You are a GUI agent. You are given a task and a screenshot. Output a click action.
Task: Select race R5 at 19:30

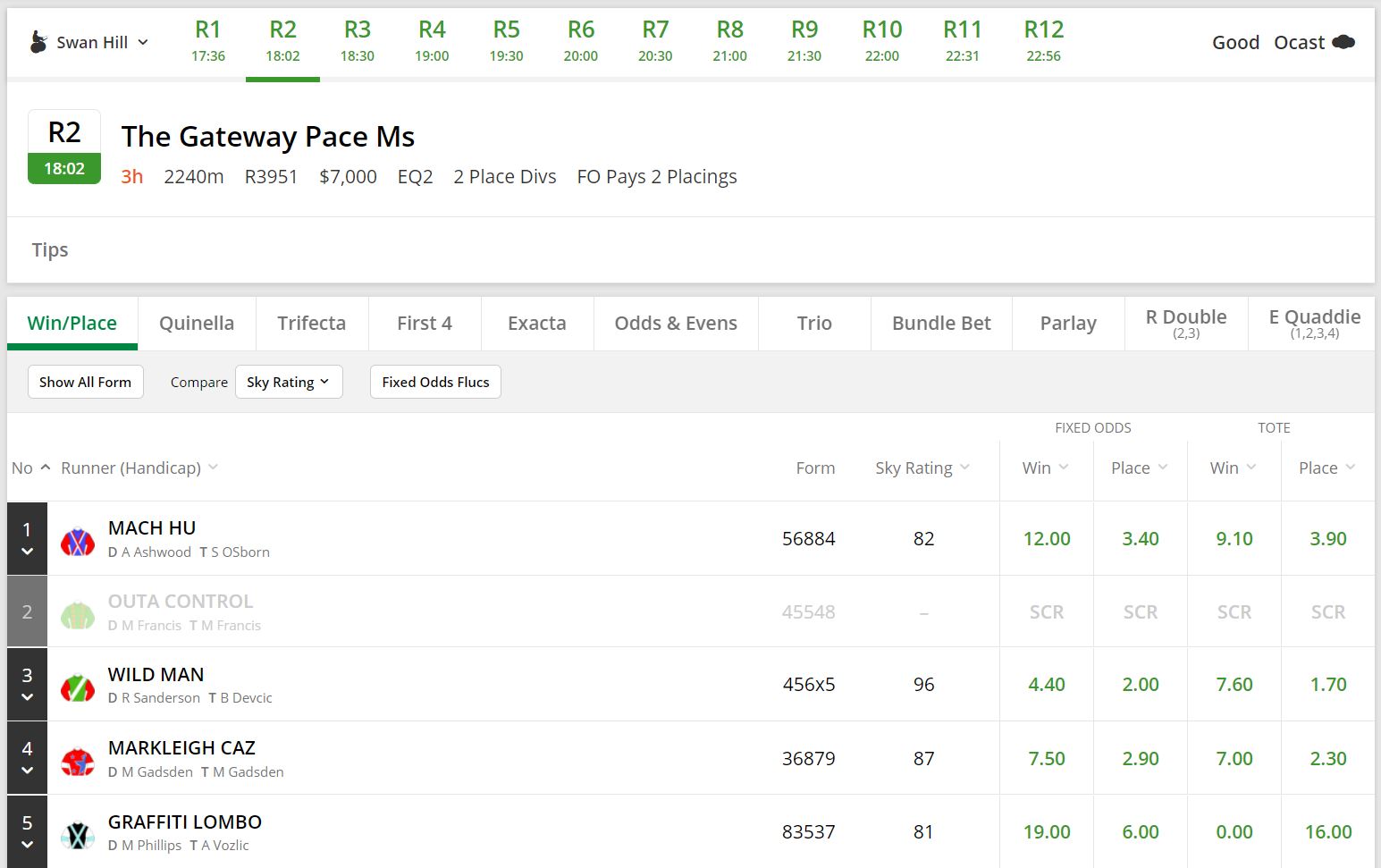click(506, 41)
